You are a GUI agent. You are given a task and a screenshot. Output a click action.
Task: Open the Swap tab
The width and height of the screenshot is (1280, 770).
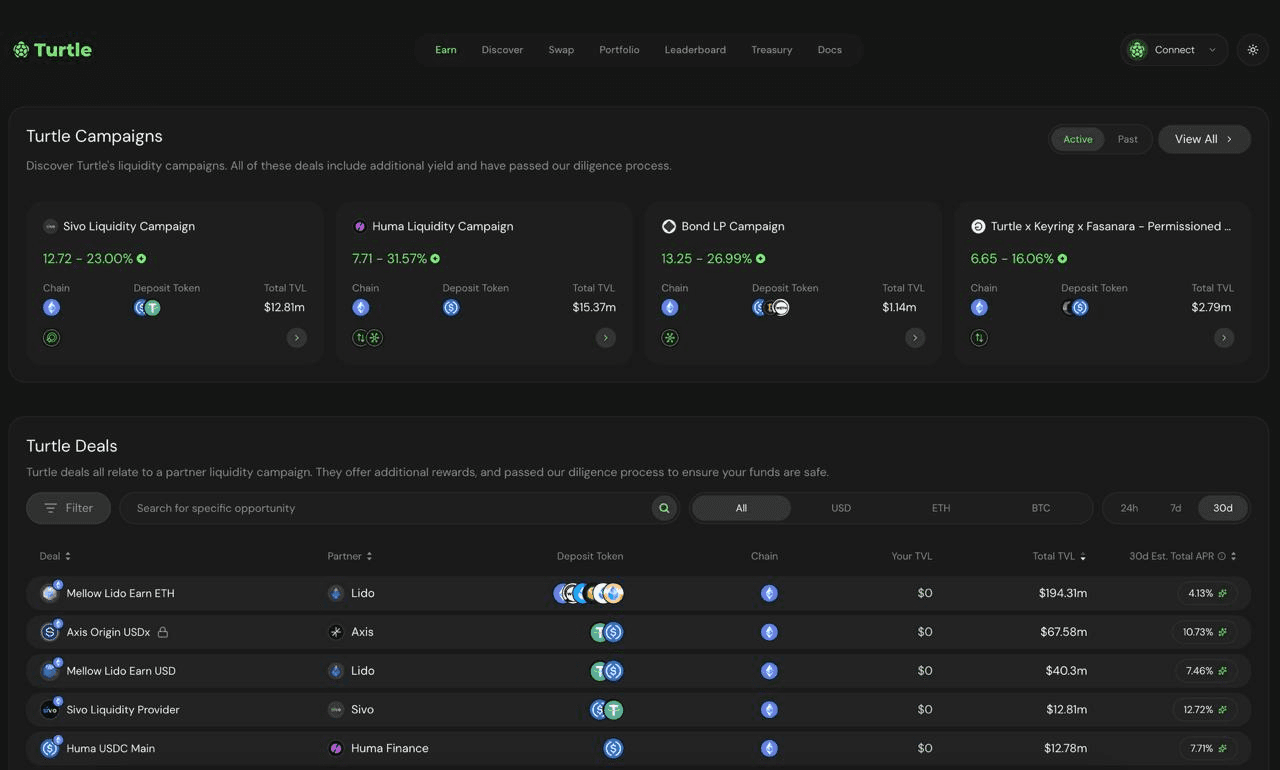[x=561, y=50]
